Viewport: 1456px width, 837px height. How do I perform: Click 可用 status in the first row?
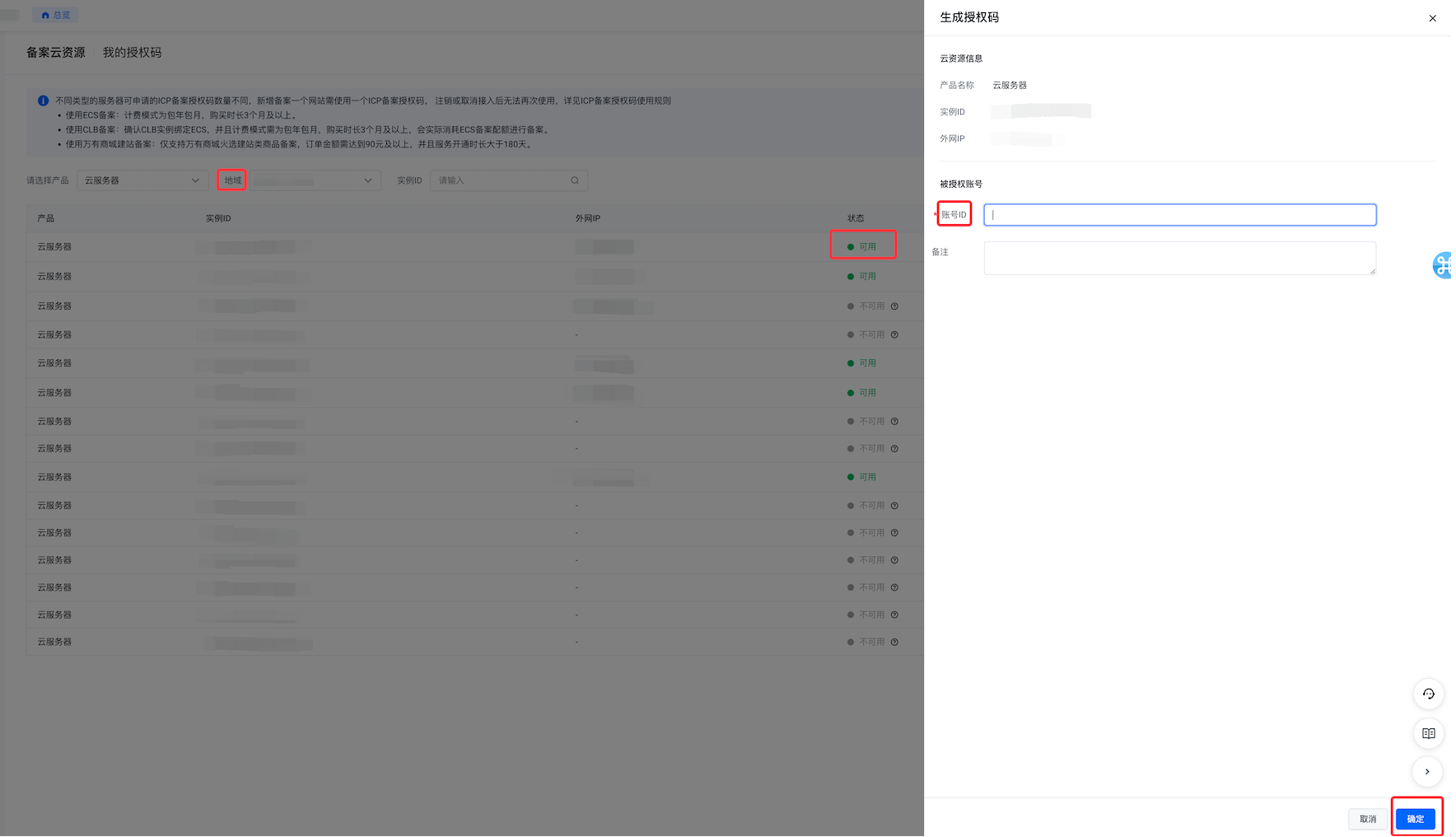[862, 247]
